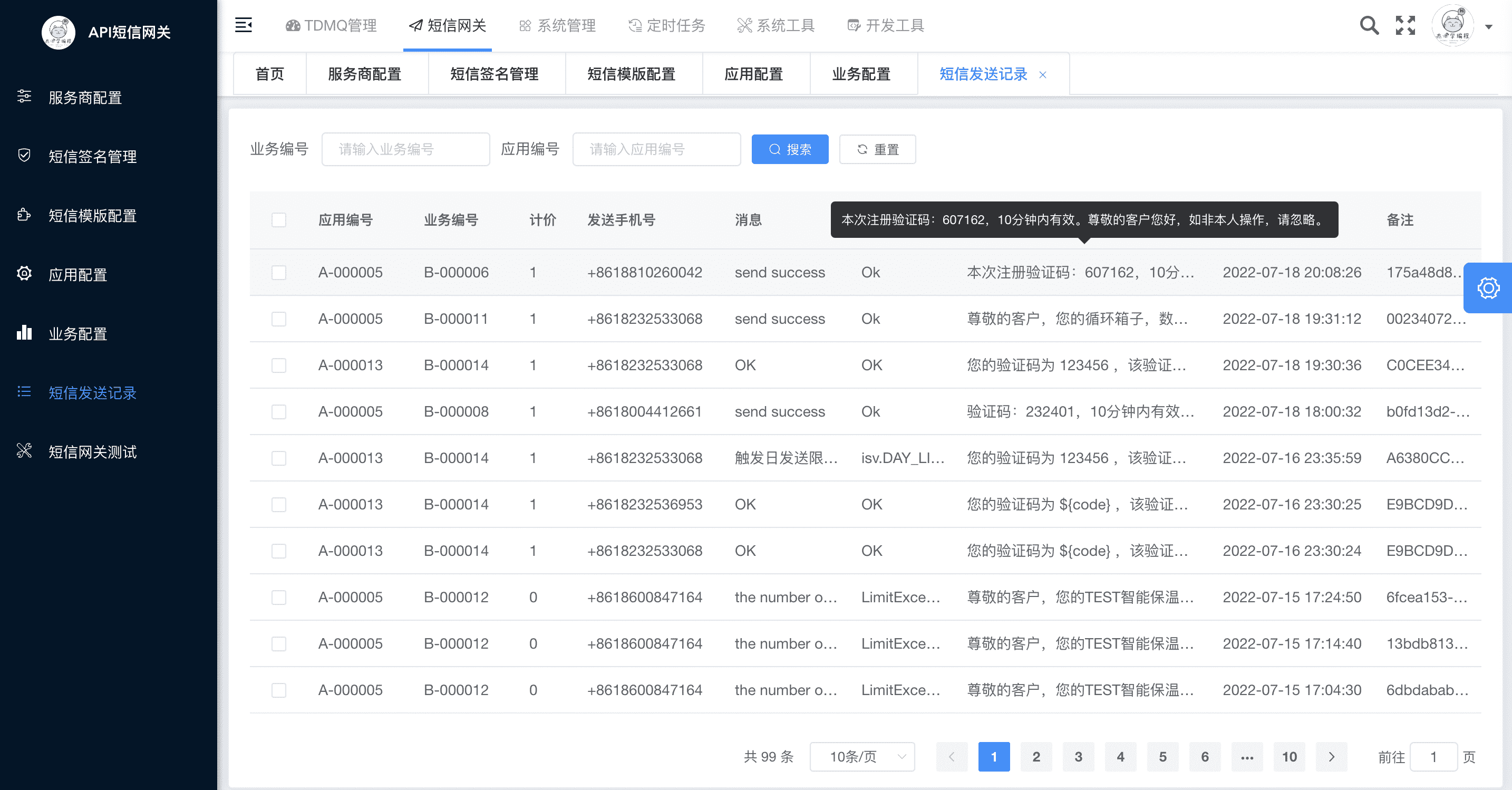Click the isv.DAY_LI… status cell
The image size is (1512, 790).
903,458
